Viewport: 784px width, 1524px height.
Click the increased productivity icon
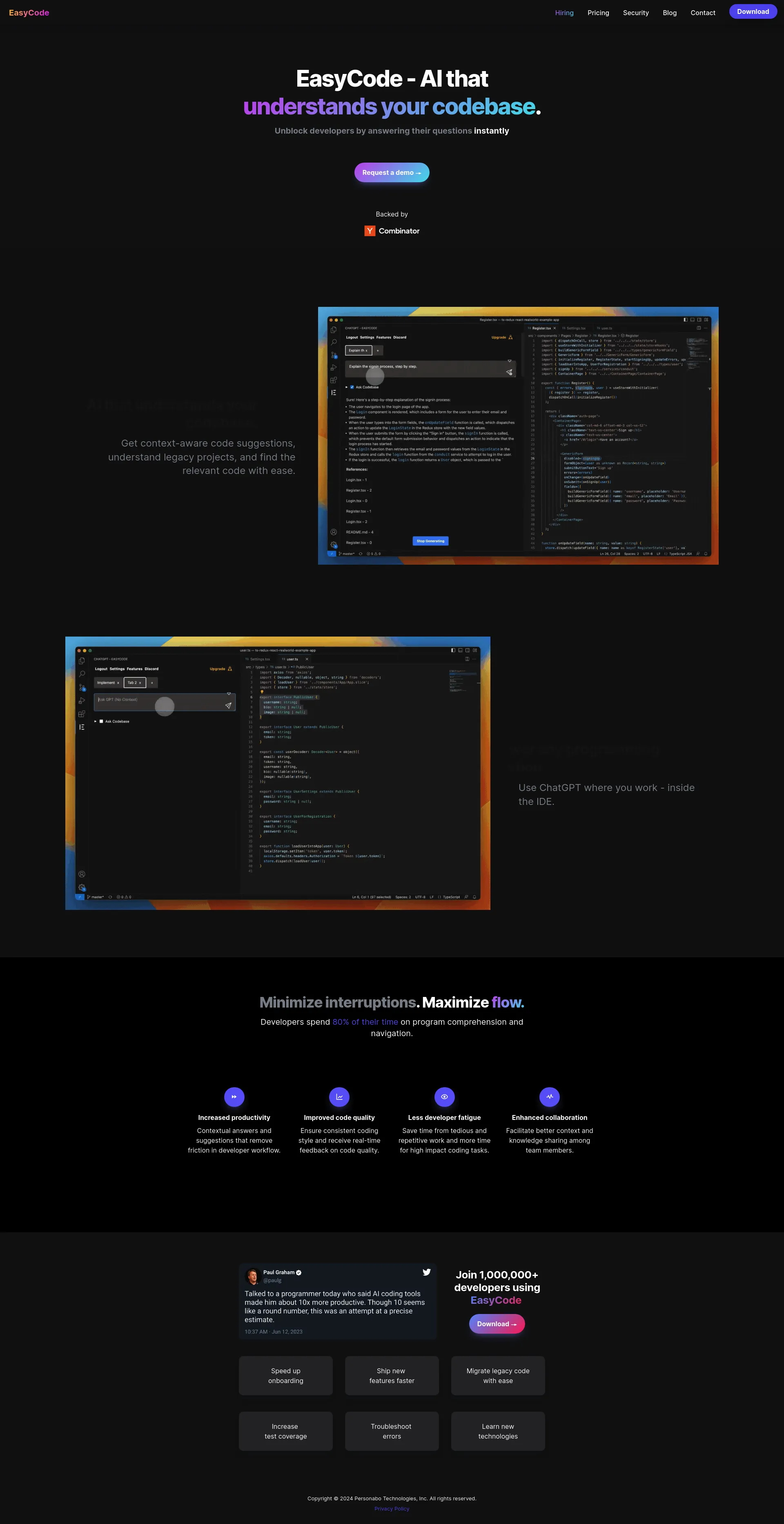point(234,1097)
